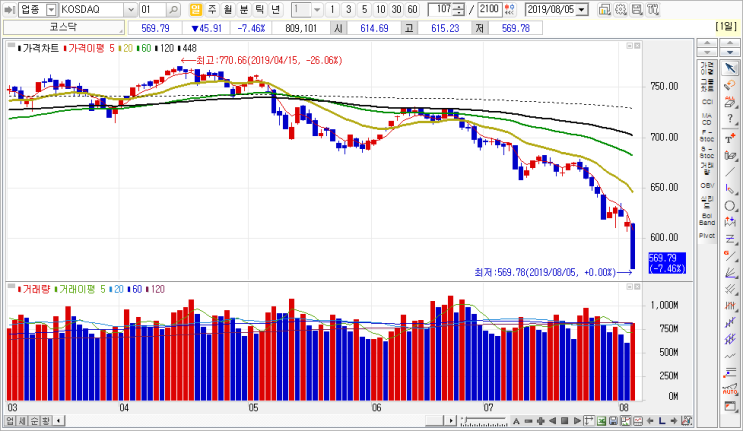Select the Fibonacci fan lines tool

coord(730,272)
